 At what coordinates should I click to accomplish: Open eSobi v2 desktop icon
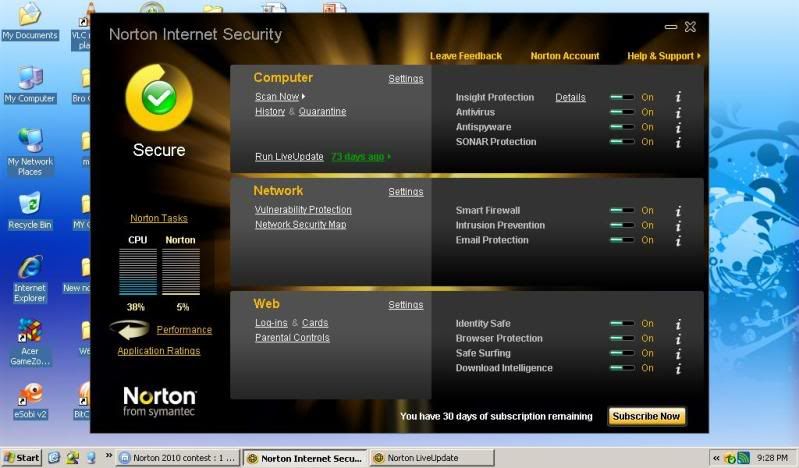(30, 401)
